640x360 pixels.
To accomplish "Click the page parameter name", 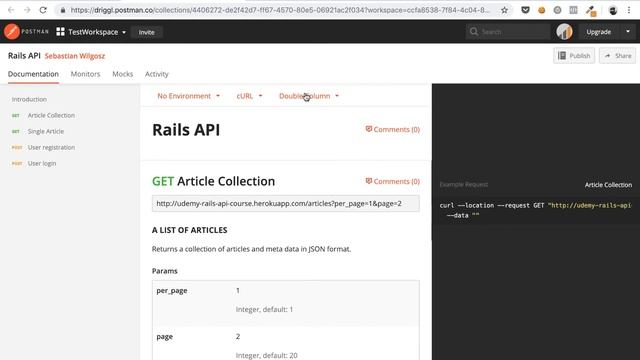I will (164, 337).
